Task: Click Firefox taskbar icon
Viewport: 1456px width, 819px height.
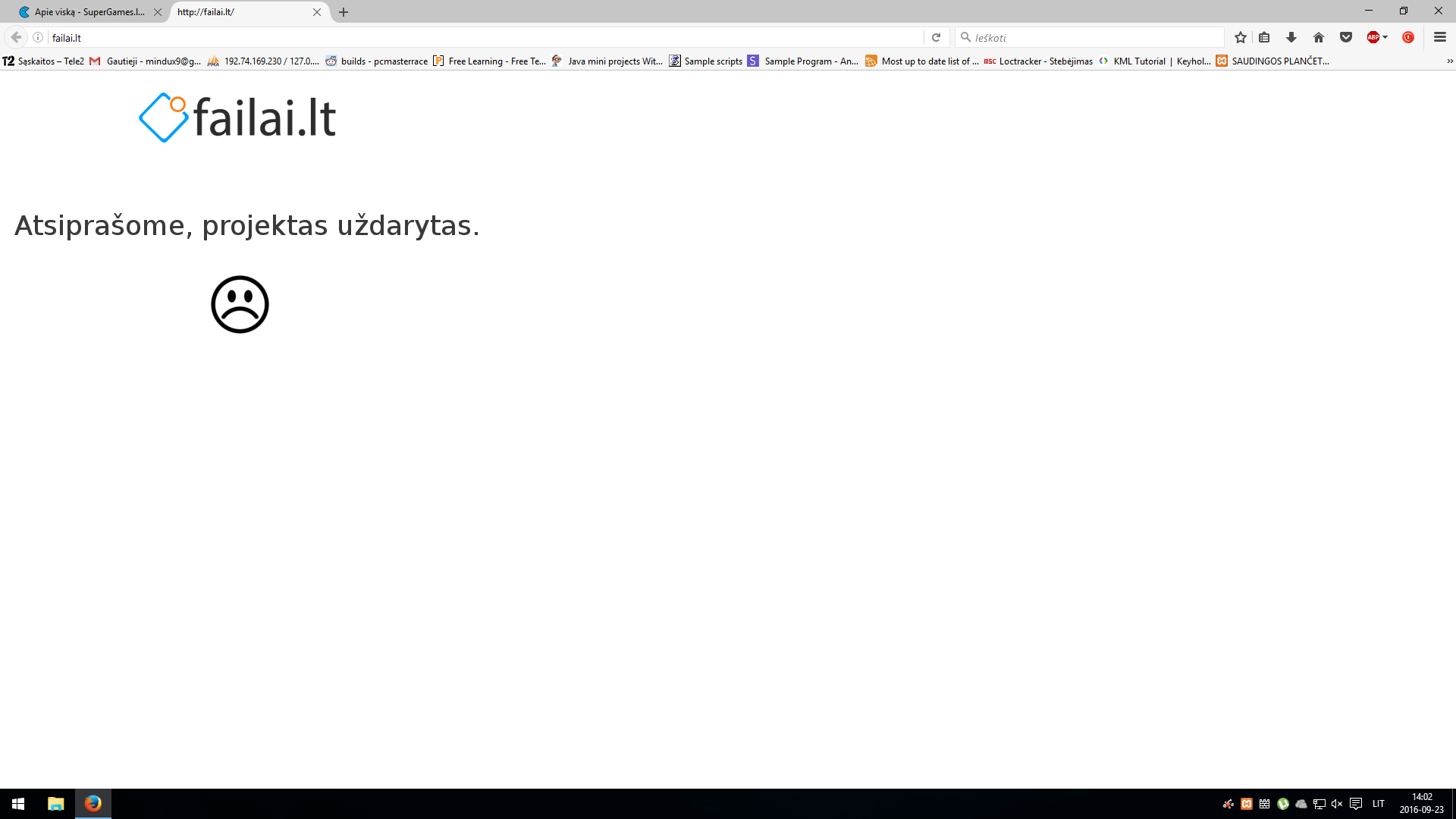Action: (93, 804)
